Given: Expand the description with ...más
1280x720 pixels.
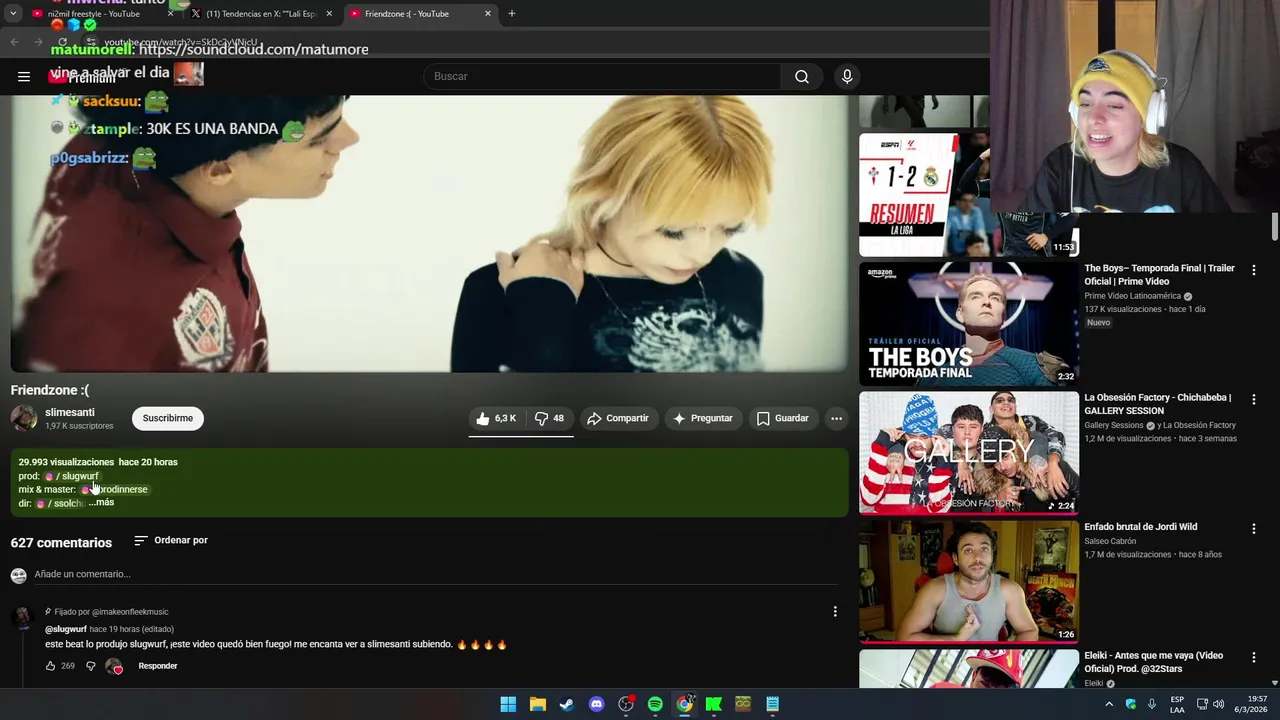Looking at the screenshot, I should [x=101, y=502].
